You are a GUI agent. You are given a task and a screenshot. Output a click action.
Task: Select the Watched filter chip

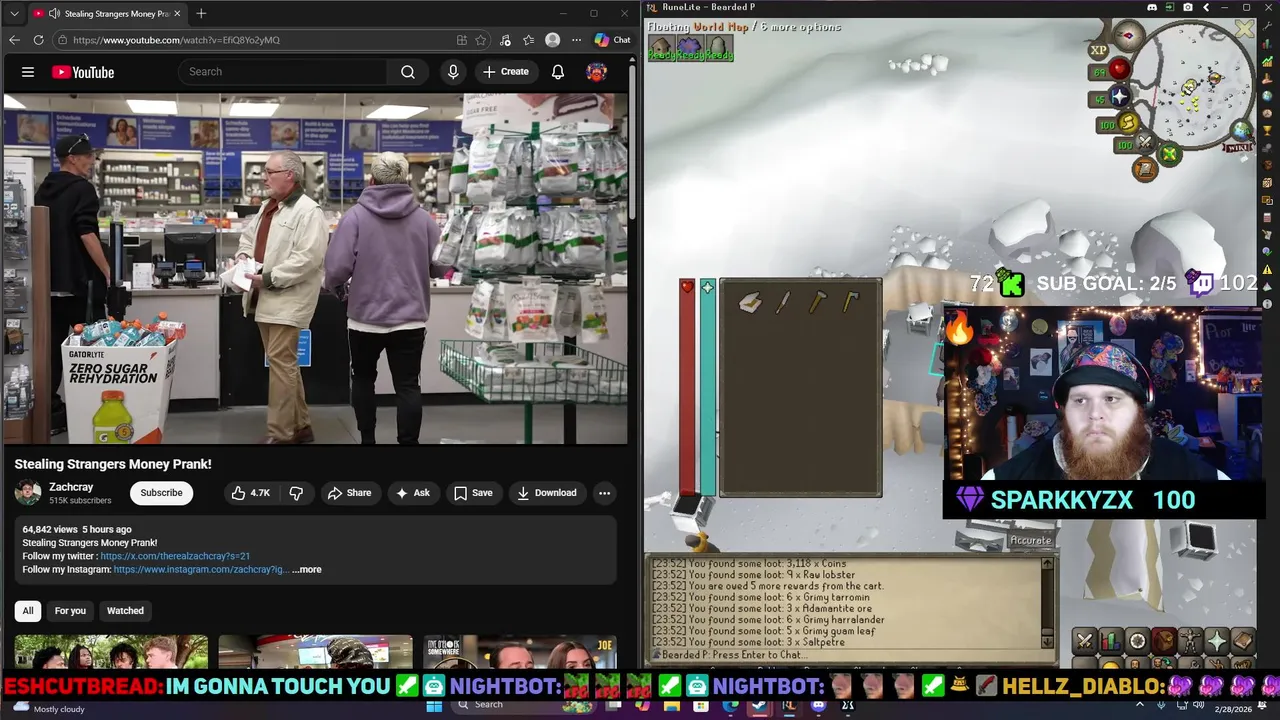pyautogui.click(x=125, y=611)
